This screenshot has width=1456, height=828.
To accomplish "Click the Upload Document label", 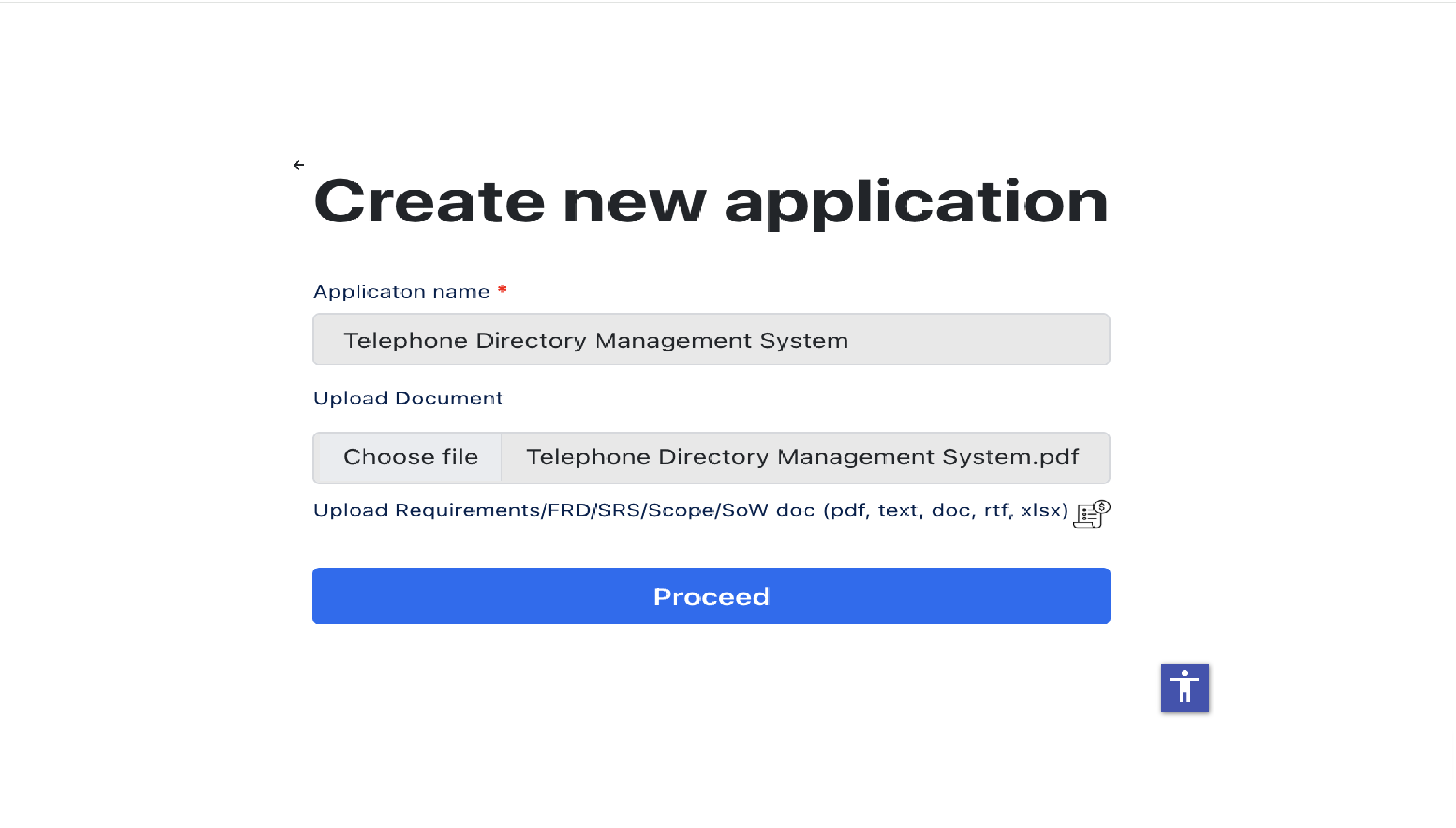I will tap(408, 398).
